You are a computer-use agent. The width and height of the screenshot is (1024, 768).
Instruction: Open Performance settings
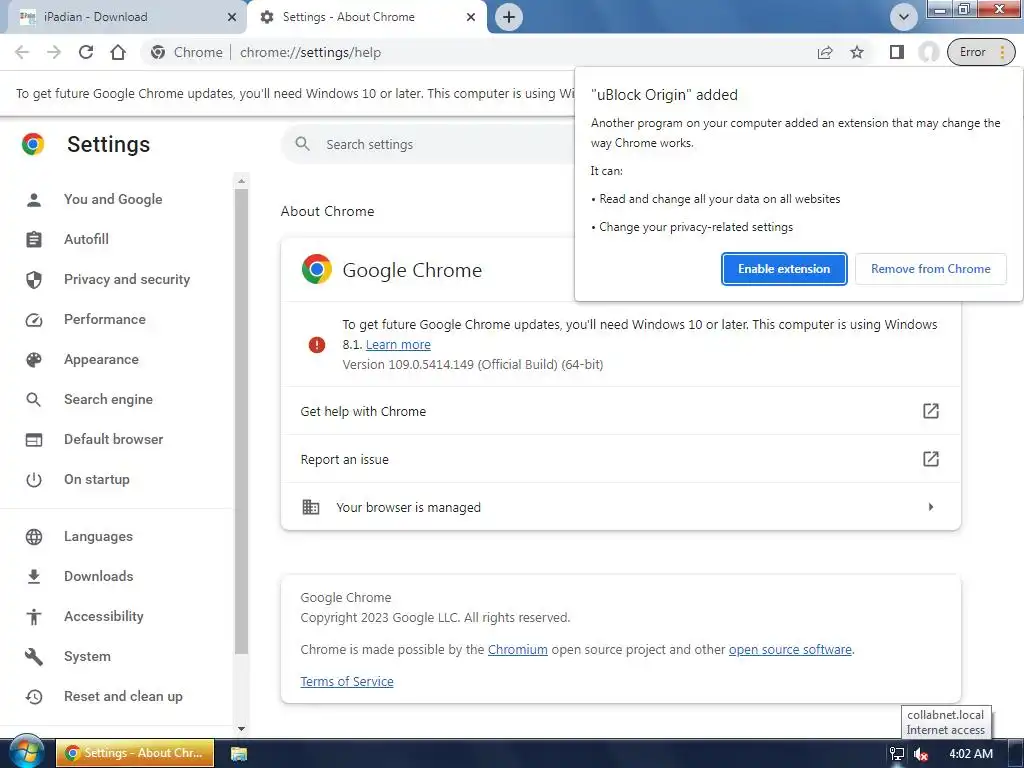coord(104,319)
